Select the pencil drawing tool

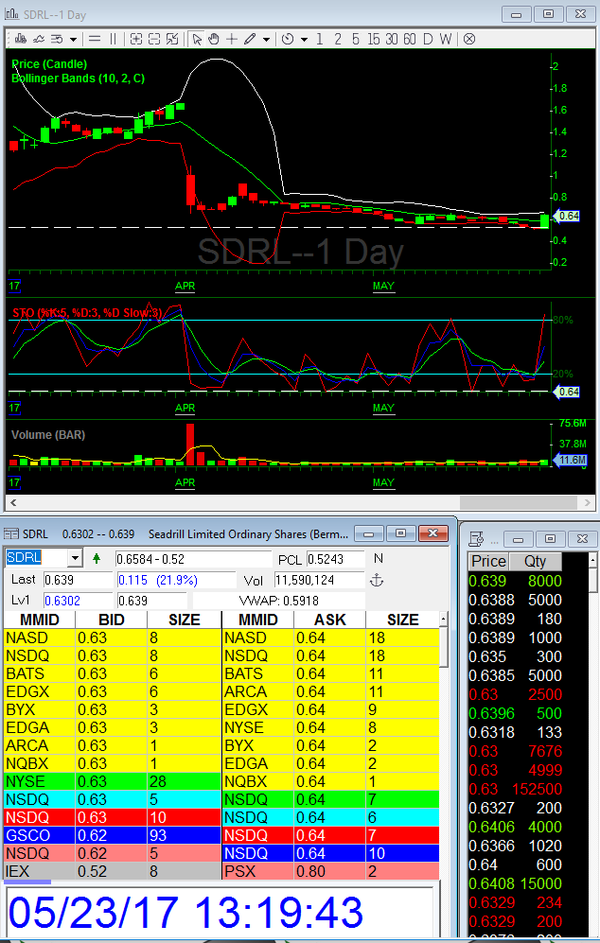(x=250, y=39)
